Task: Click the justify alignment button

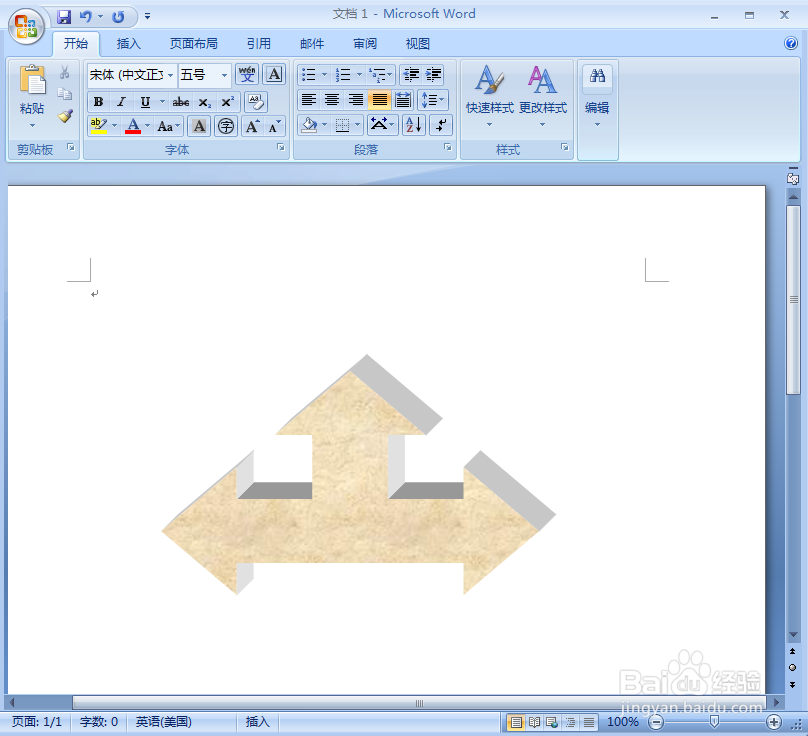Action: pyautogui.click(x=380, y=99)
